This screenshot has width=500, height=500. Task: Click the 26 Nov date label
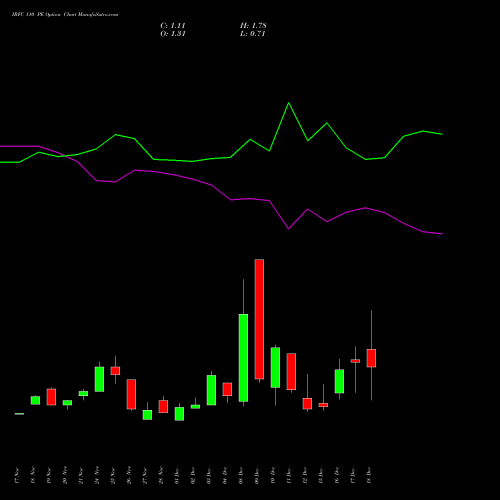129,476
